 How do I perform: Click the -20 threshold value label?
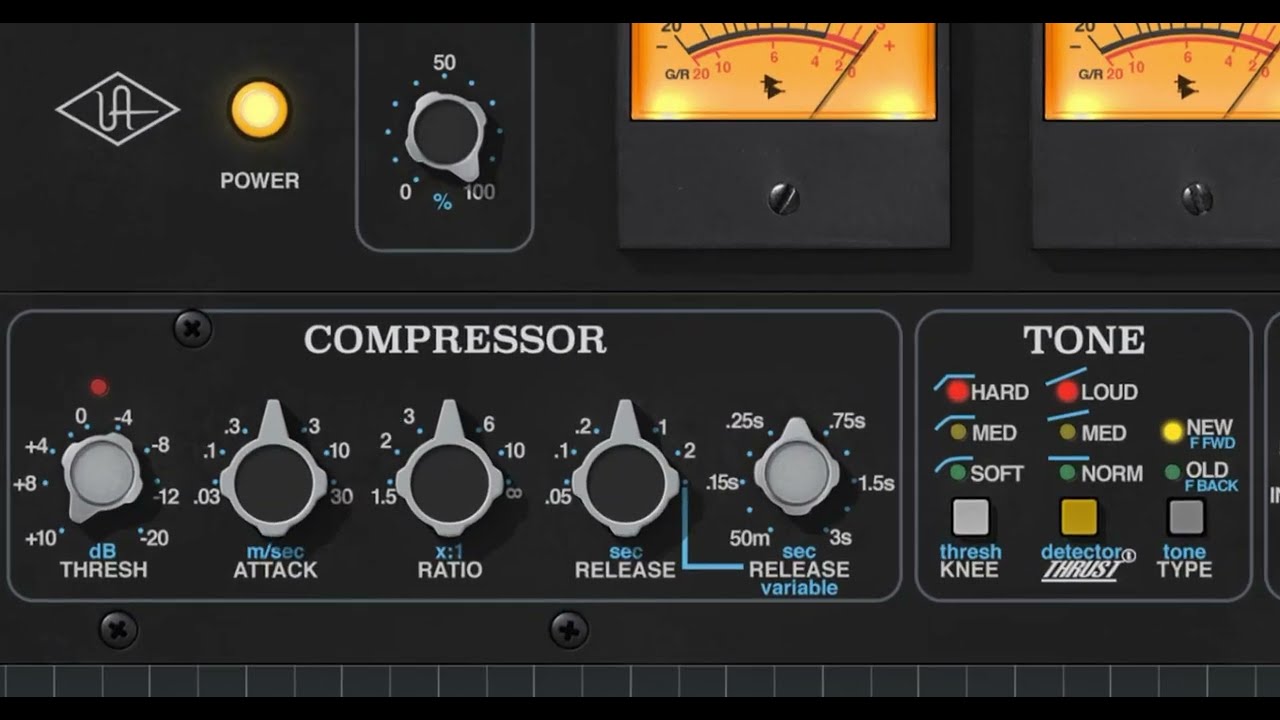click(x=155, y=538)
